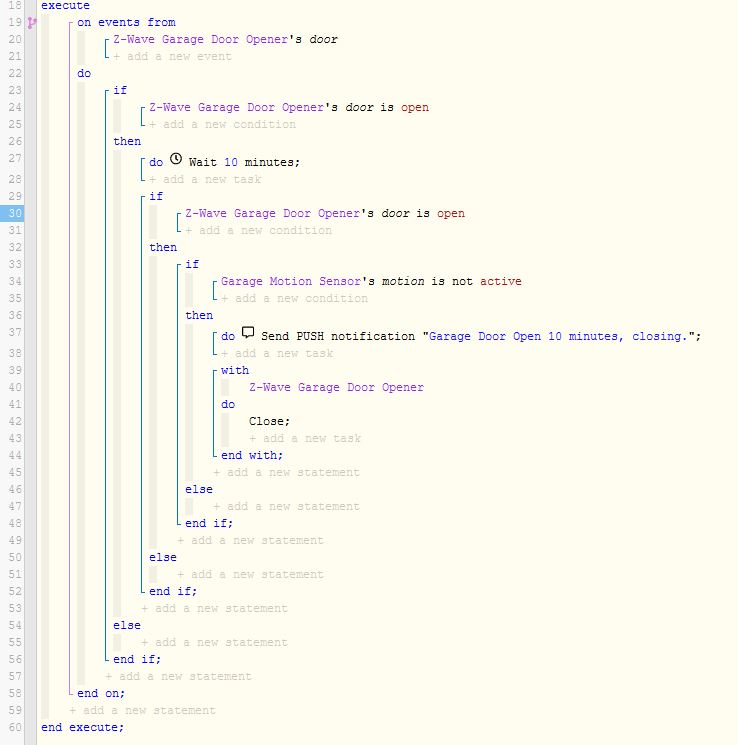Screen dimensions: 738x745
Task: Click the 'execute' keyword on line 18
Action: tap(65, 6)
